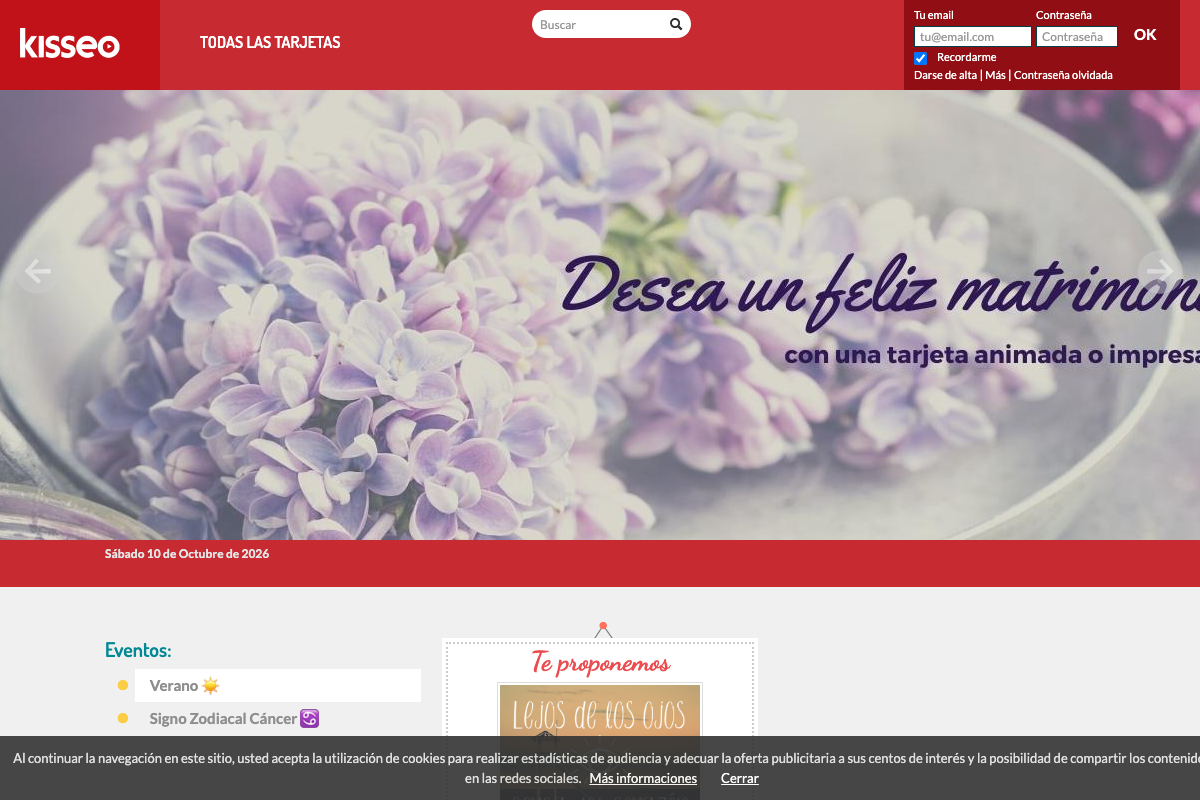Open the Todas las tarjetas menu
The height and width of the screenshot is (800, 1200).
click(x=270, y=42)
